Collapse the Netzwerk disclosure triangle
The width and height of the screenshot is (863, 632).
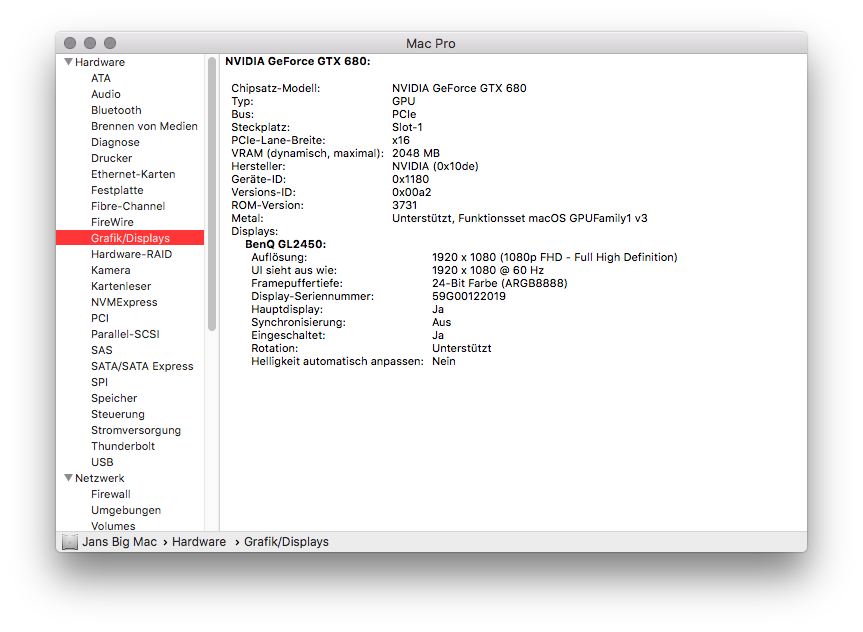pyautogui.click(x=67, y=477)
